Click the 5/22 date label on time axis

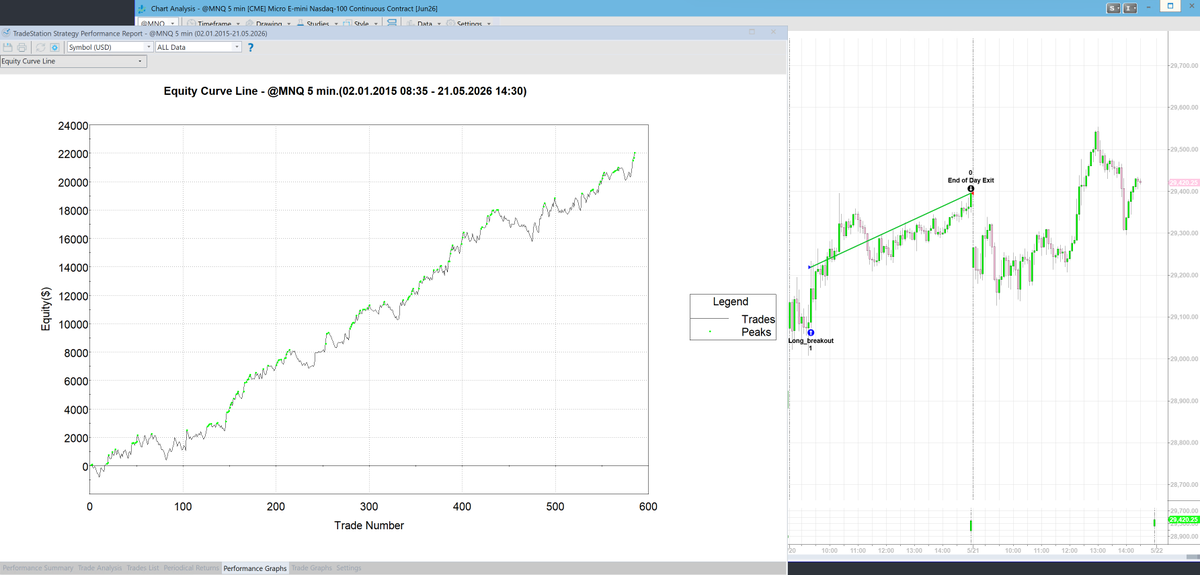(x=1156, y=550)
